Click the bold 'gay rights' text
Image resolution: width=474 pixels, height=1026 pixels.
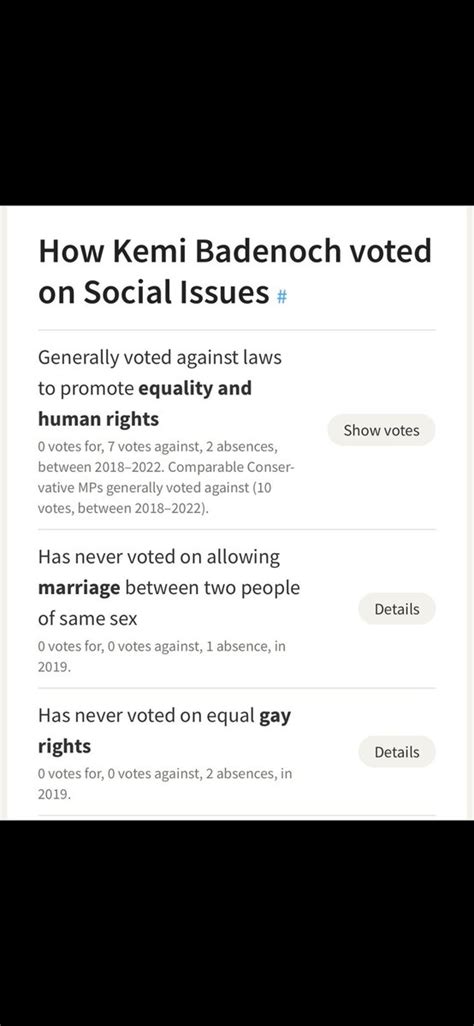[164, 730]
